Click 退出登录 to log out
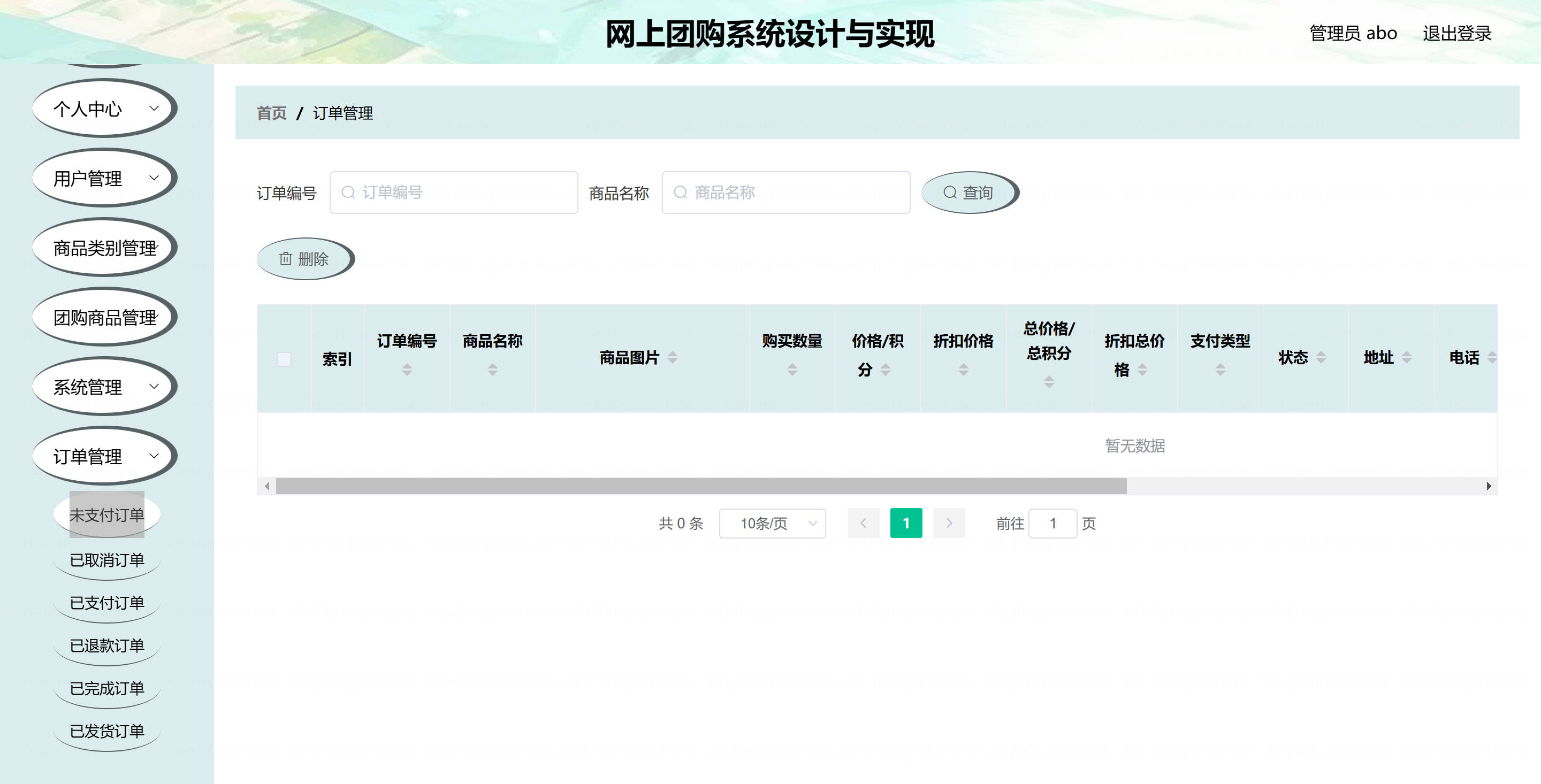This screenshot has height=784, width=1541. click(x=1456, y=33)
